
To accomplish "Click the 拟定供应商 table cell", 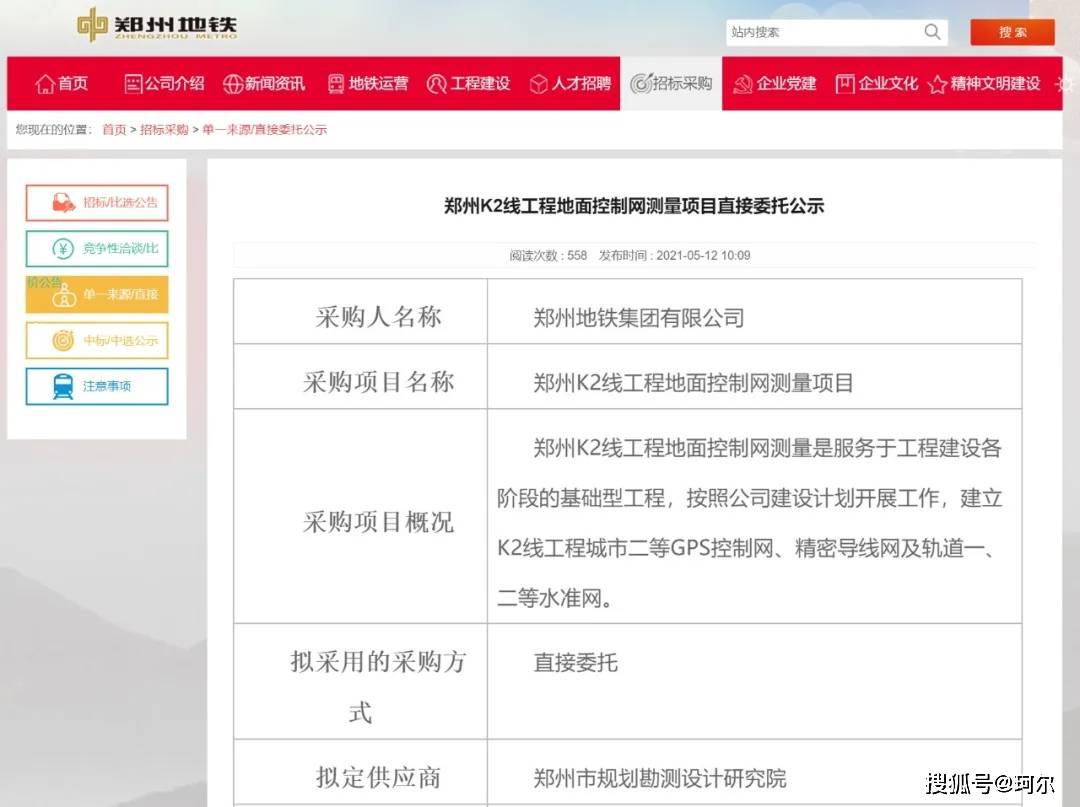I will click(x=360, y=772).
